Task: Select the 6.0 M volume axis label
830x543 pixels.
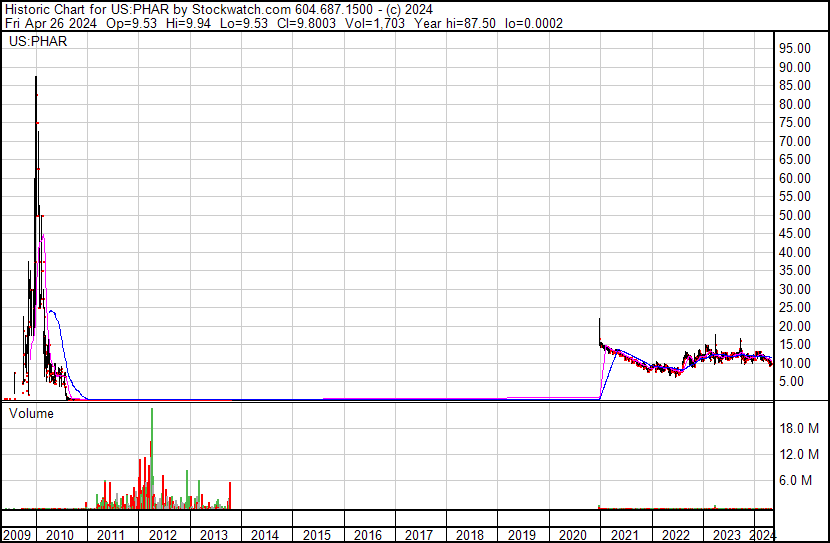Action: tap(800, 480)
